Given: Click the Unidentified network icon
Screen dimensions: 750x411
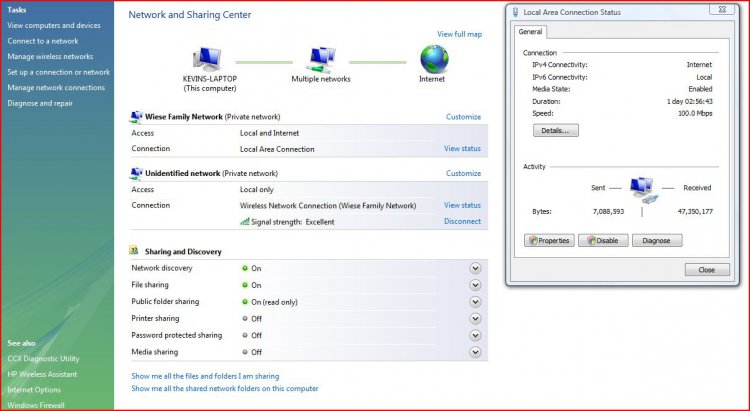Looking at the screenshot, I should coord(135,173).
